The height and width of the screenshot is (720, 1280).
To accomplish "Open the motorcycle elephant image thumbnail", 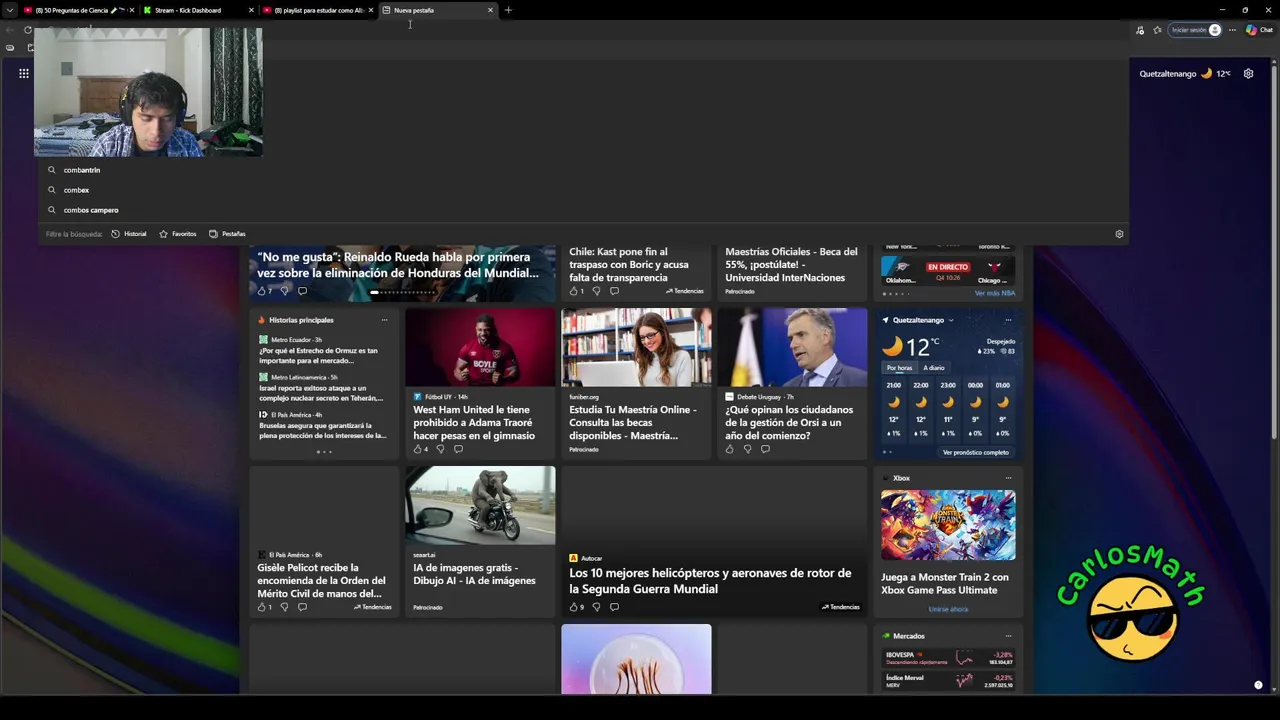I will (480, 505).
